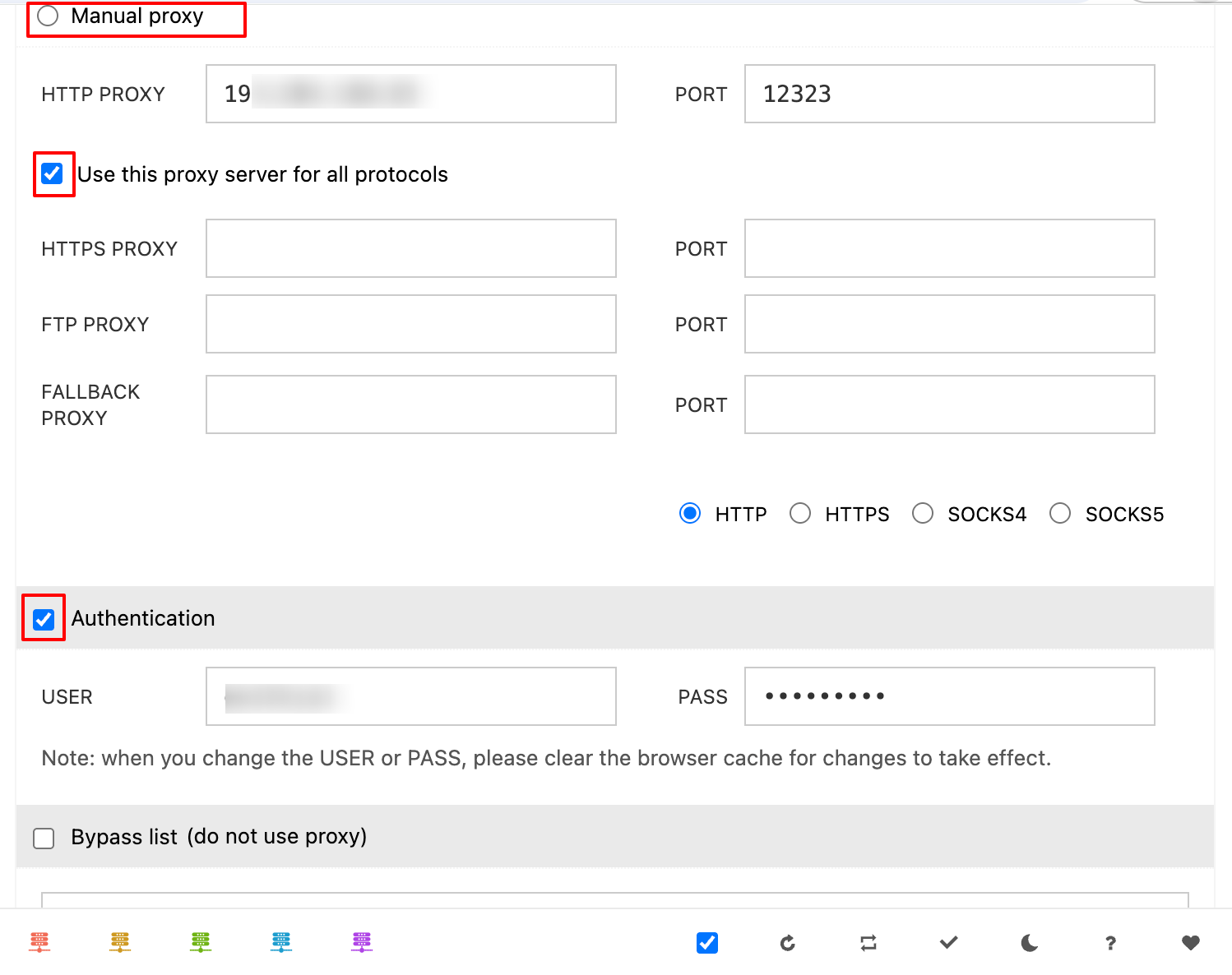Image resolution: width=1232 pixels, height=975 pixels.
Task: Choose the SOCKS5 protocol option
Action: pos(1060,514)
